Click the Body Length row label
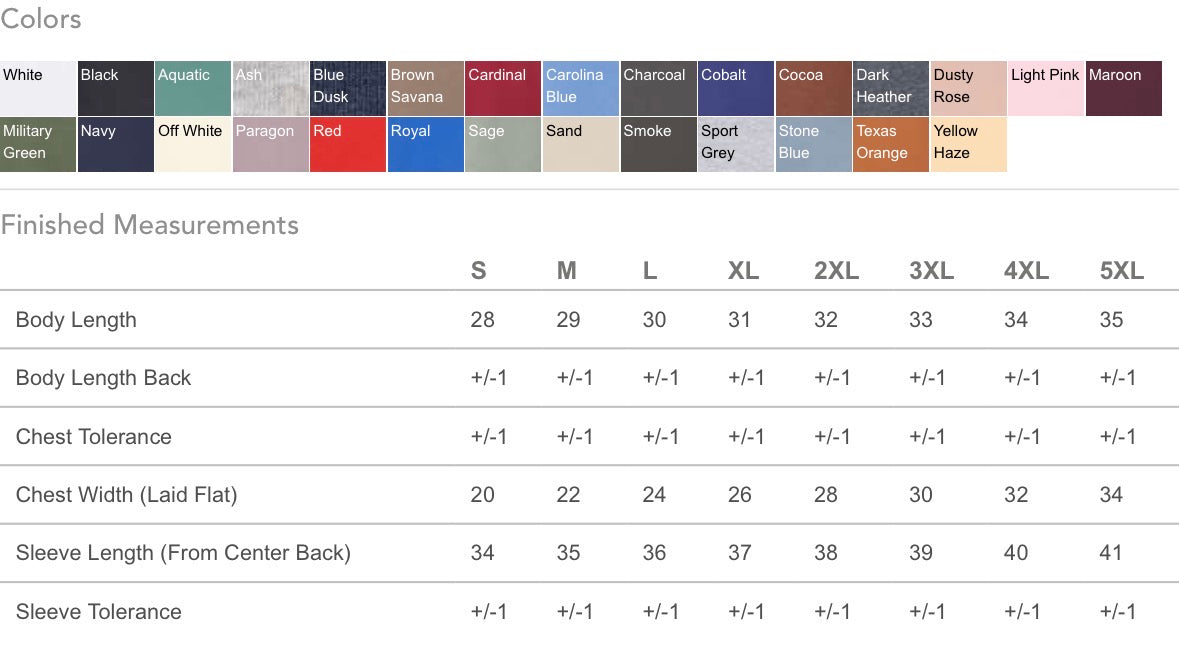 [76, 320]
